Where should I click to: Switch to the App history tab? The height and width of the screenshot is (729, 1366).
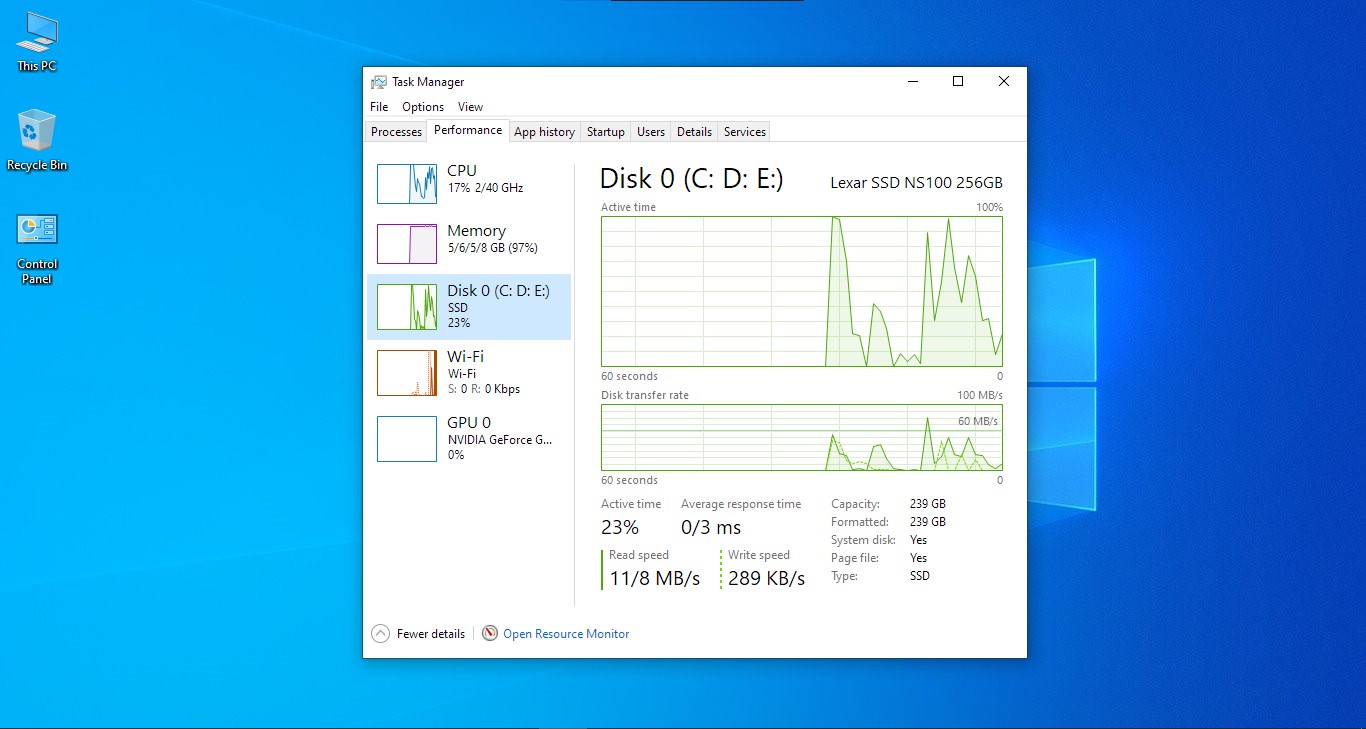click(544, 132)
